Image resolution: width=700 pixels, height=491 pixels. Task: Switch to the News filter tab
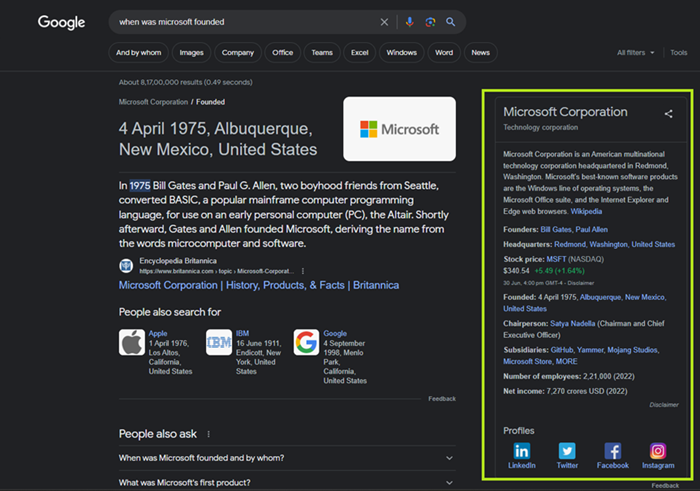481,52
